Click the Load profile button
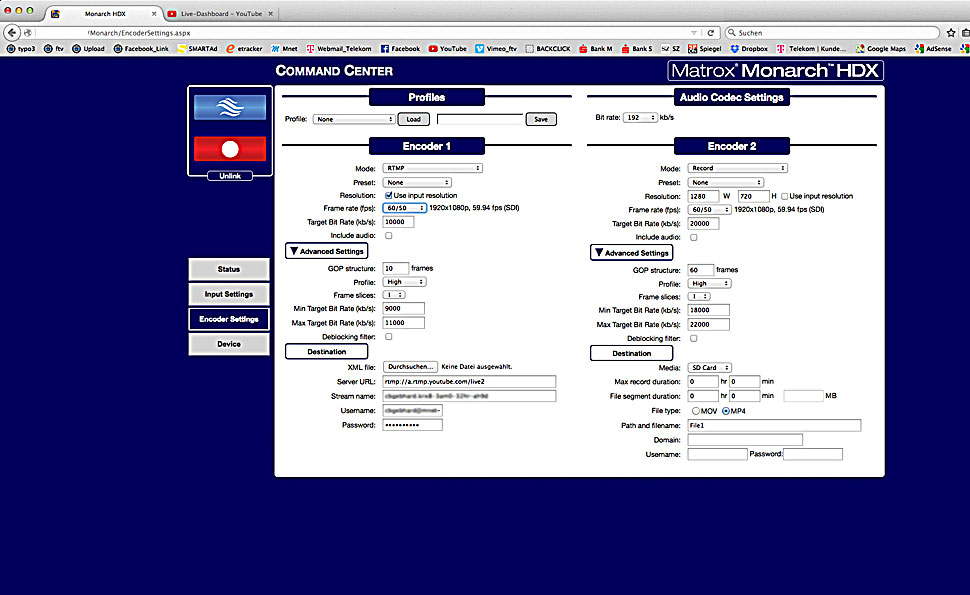 click(x=411, y=119)
